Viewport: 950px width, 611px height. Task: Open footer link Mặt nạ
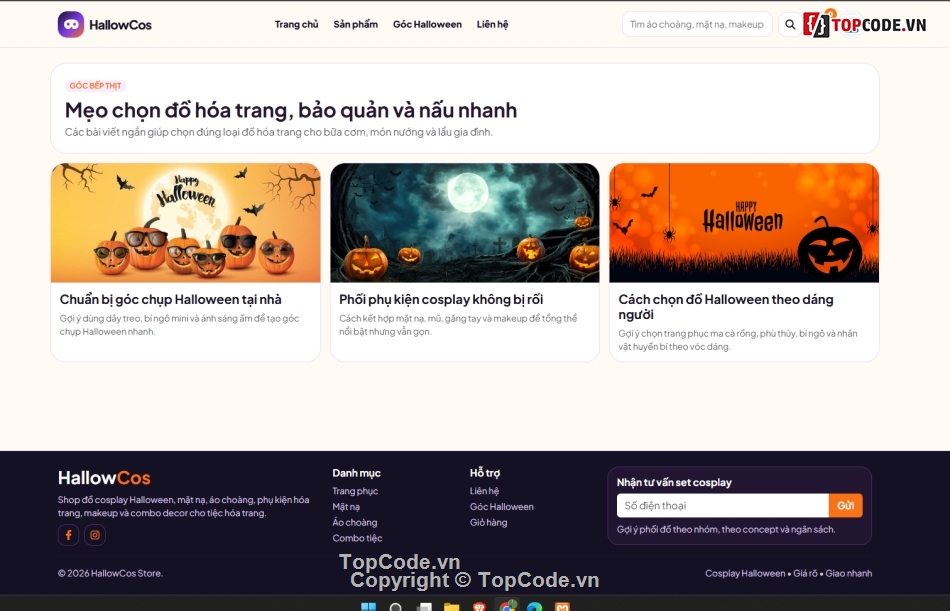346,507
